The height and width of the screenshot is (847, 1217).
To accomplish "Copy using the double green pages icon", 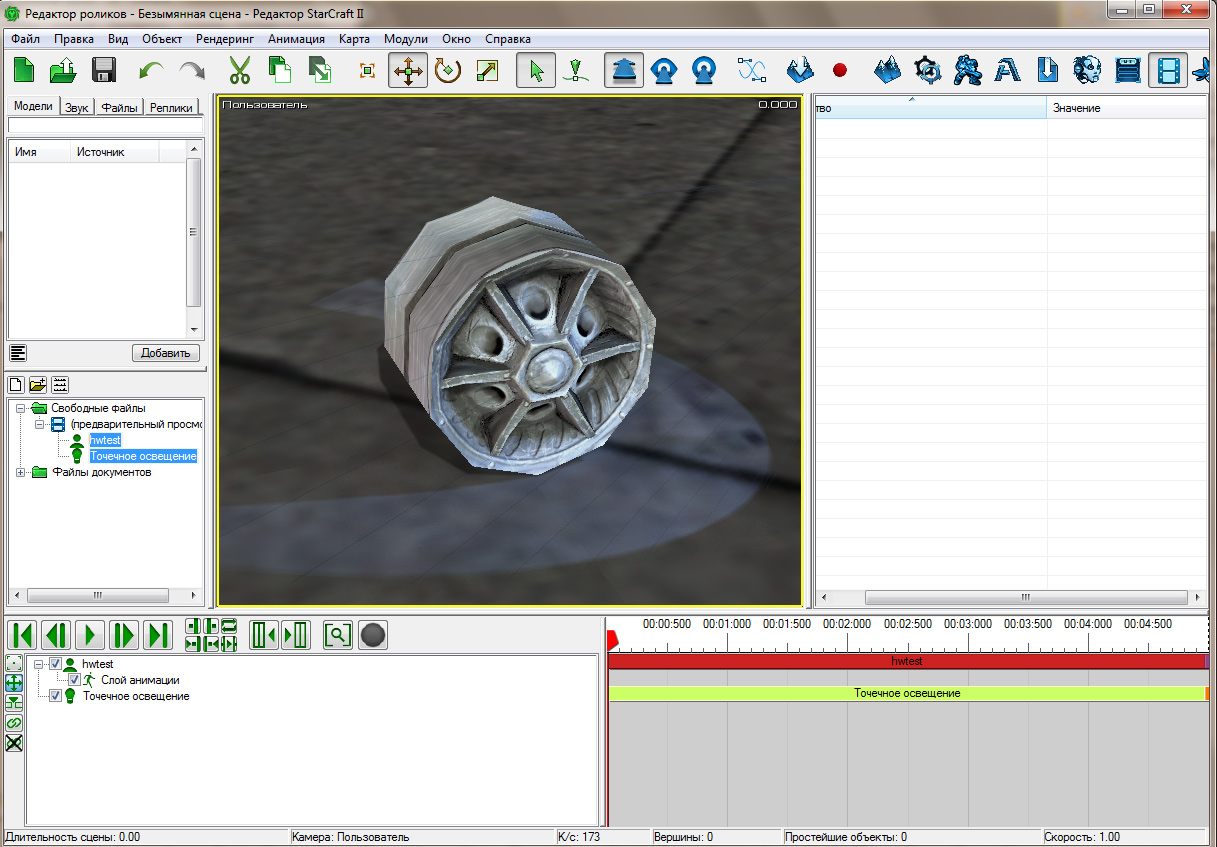I will pos(280,71).
